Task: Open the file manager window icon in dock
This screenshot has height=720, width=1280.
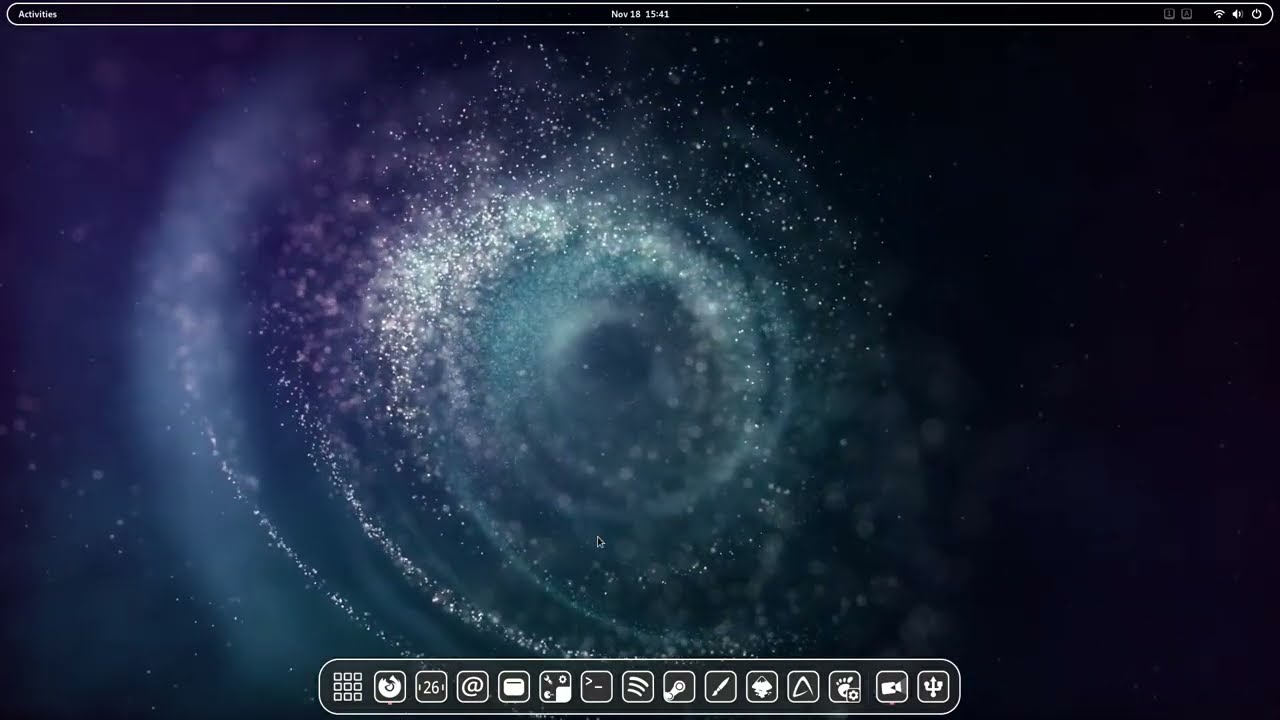Action: click(514, 687)
